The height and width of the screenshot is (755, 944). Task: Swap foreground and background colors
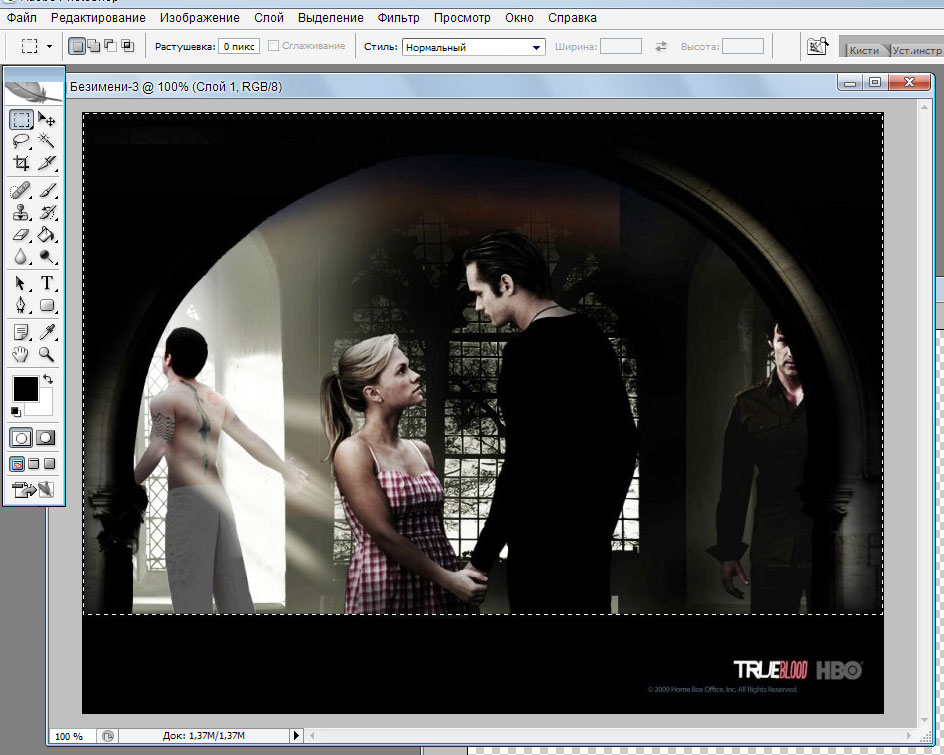(48, 379)
